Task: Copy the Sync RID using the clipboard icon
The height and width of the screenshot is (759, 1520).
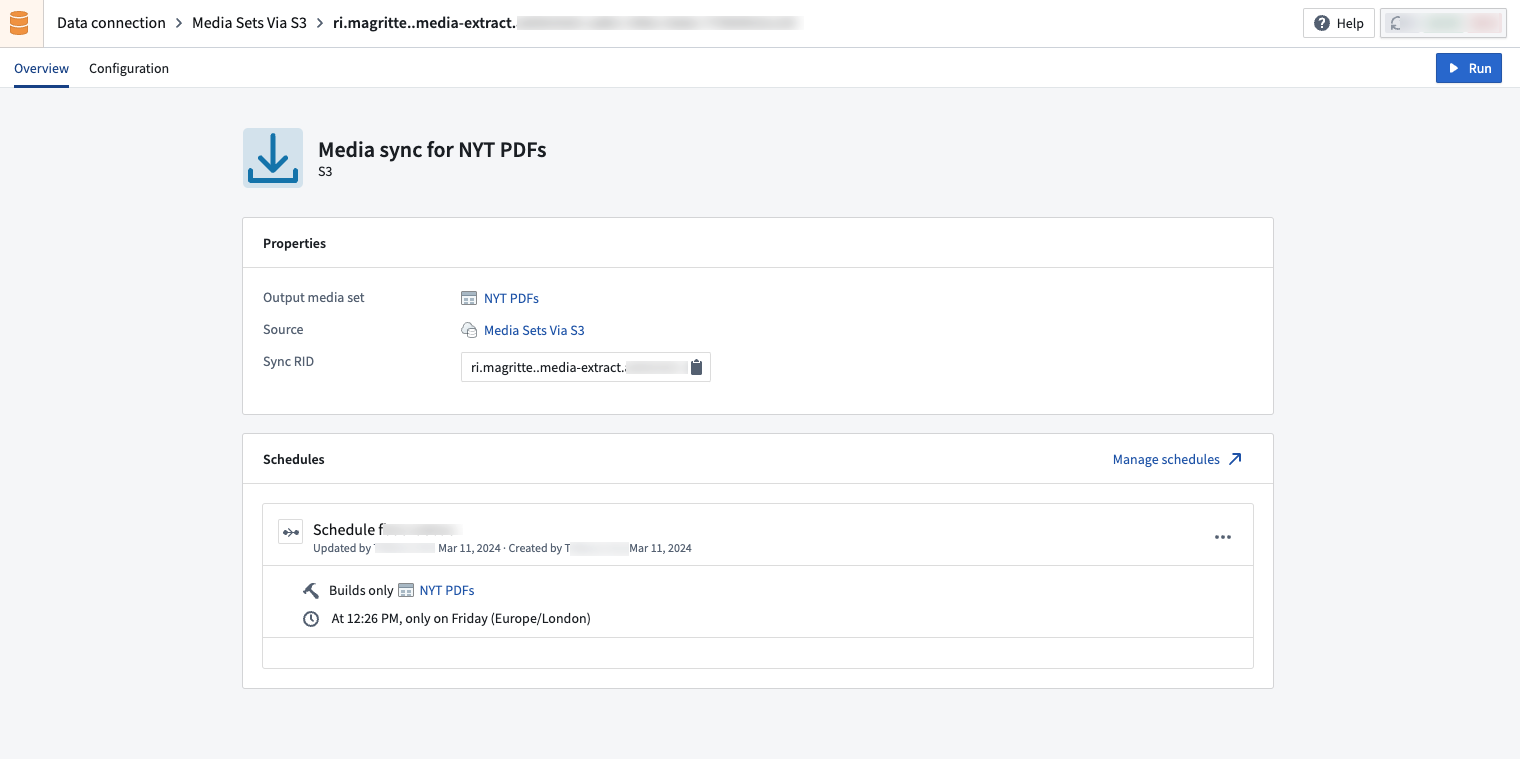Action: click(x=696, y=367)
